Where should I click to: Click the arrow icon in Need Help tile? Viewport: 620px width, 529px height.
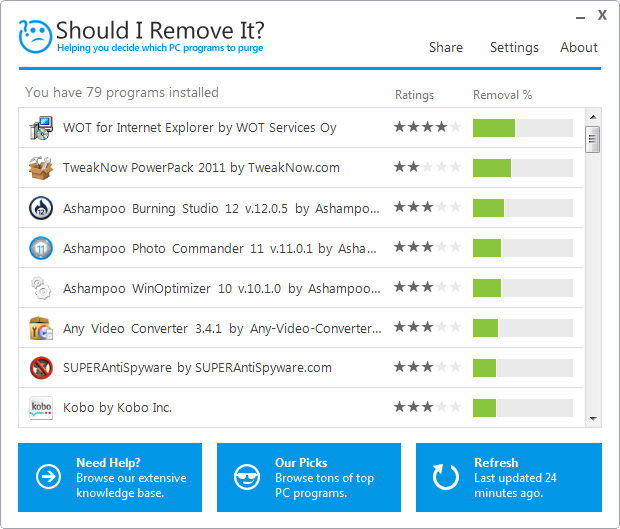48,477
